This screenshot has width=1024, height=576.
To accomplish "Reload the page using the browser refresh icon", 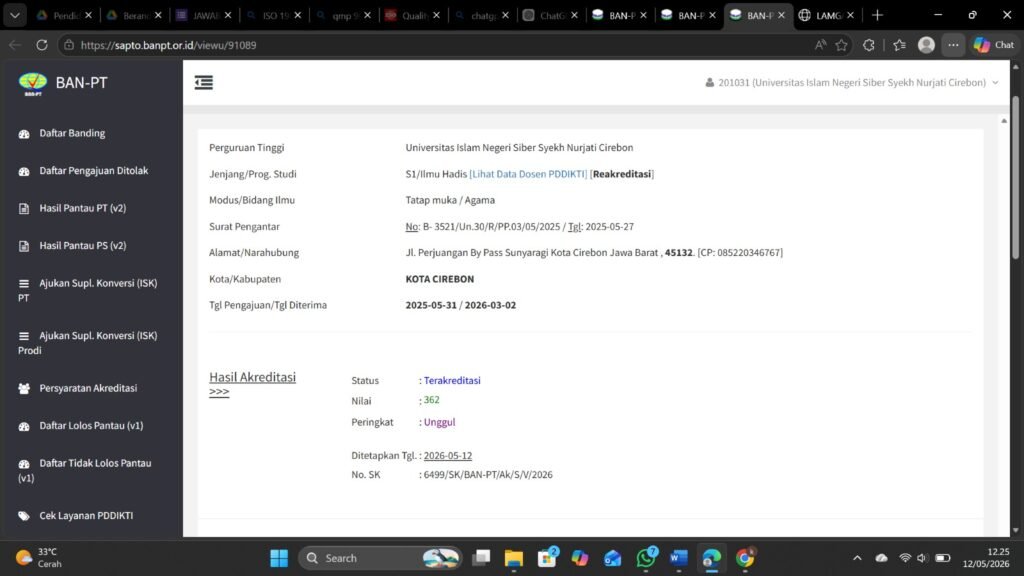I will pos(42,45).
